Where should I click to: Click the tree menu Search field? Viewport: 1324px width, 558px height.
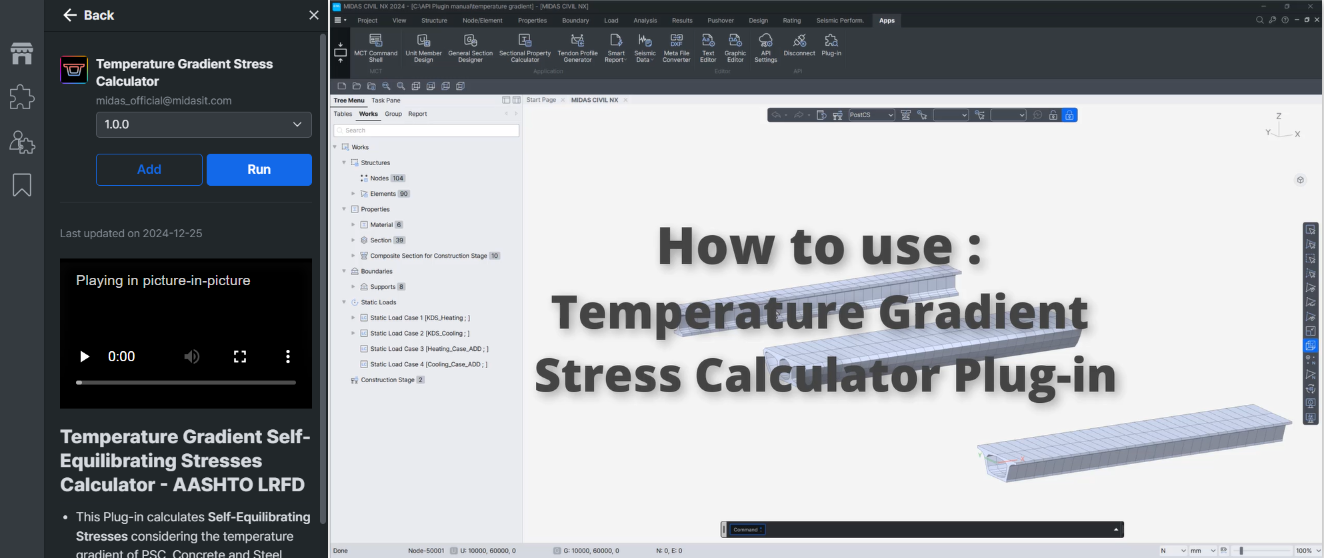click(427, 131)
